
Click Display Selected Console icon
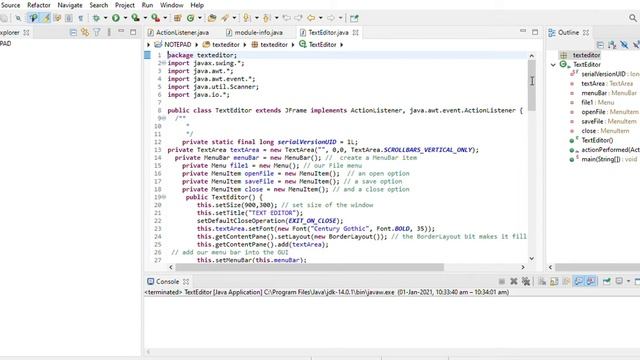click(619, 281)
